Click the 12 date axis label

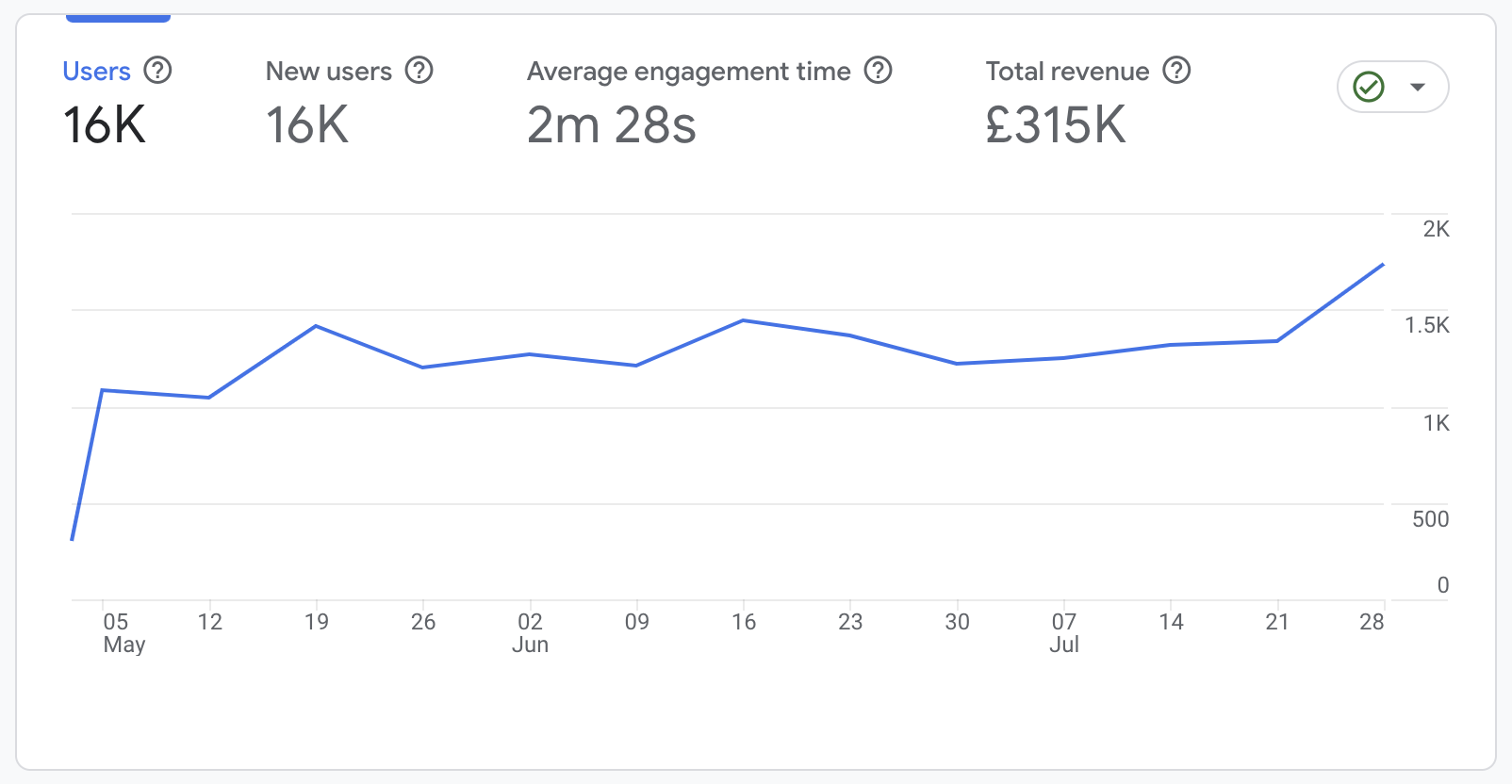point(209,622)
